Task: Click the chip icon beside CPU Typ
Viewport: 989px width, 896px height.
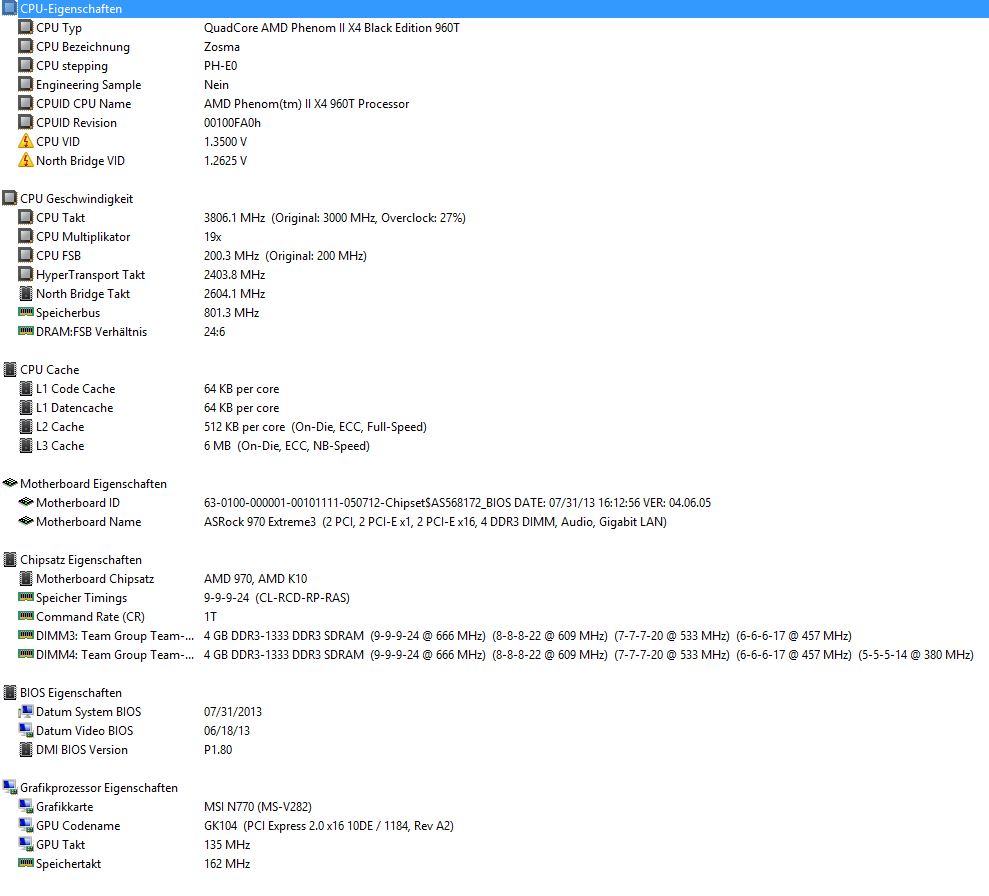Action: click(x=25, y=27)
